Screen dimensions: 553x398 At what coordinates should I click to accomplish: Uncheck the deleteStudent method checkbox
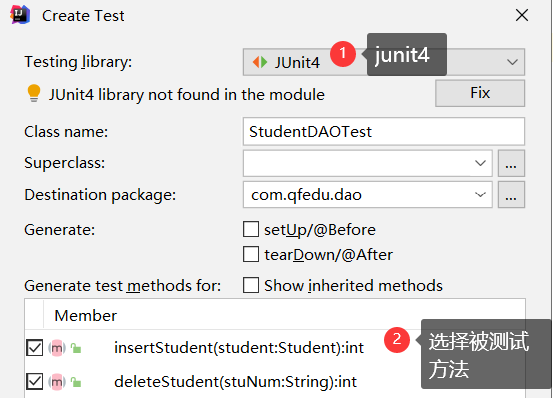35,382
